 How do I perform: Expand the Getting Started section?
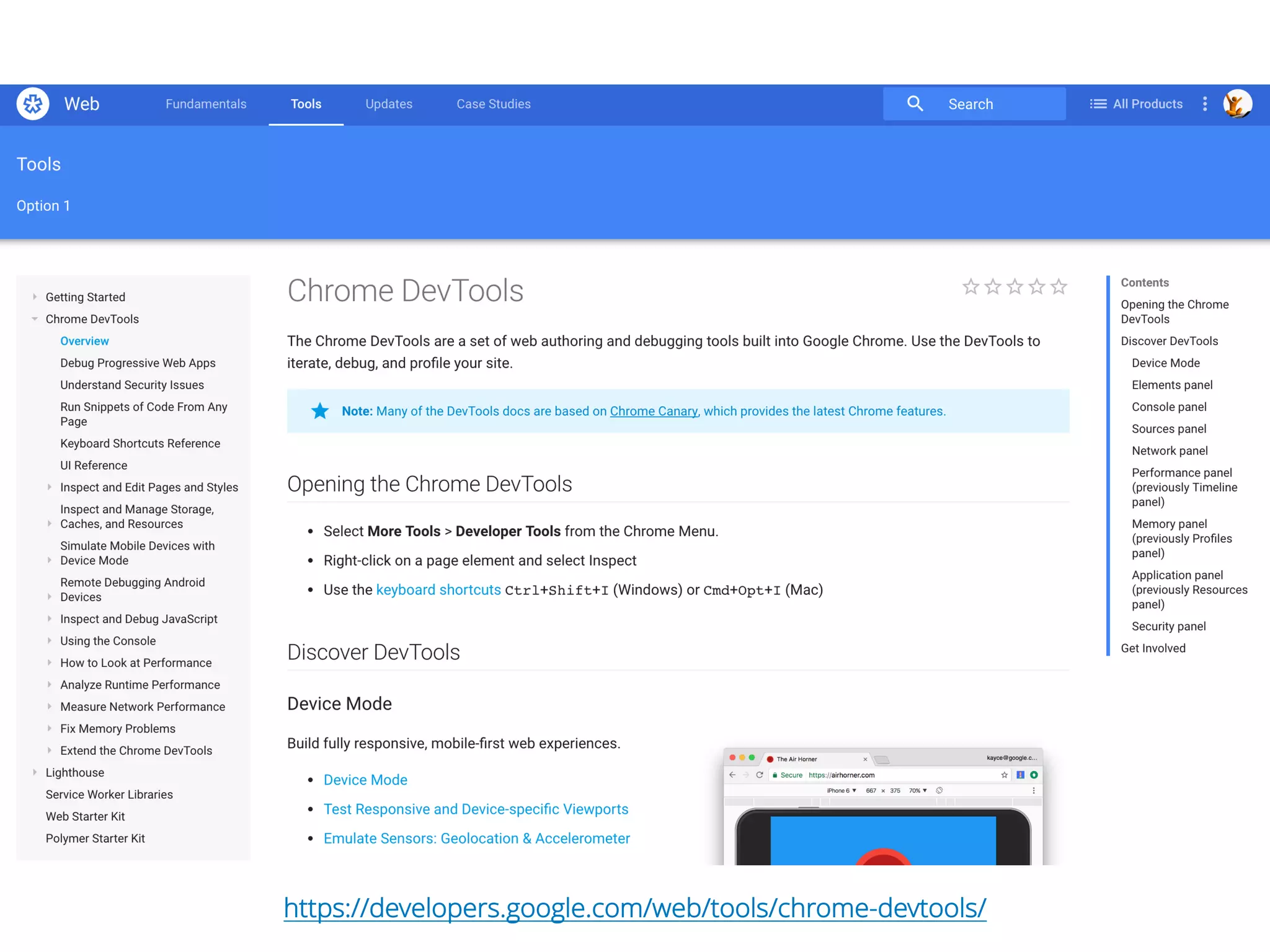[x=35, y=297]
